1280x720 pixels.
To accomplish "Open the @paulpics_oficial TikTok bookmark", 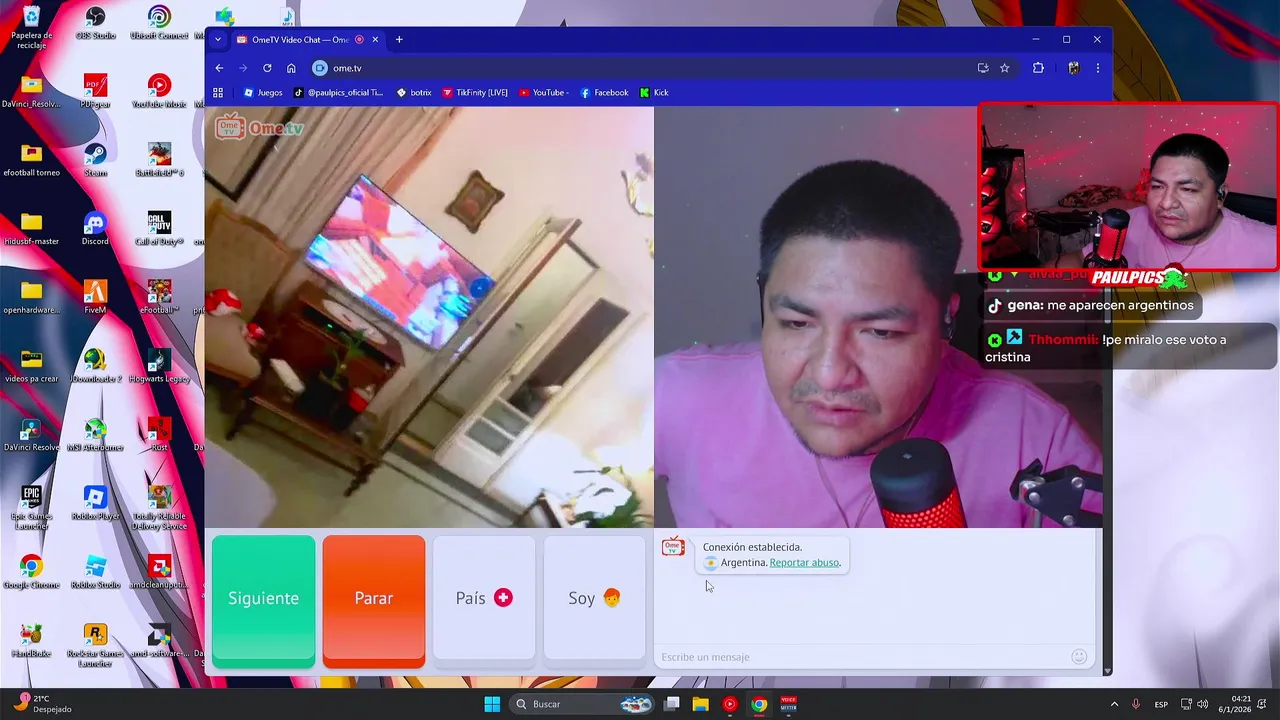I will pos(338,93).
